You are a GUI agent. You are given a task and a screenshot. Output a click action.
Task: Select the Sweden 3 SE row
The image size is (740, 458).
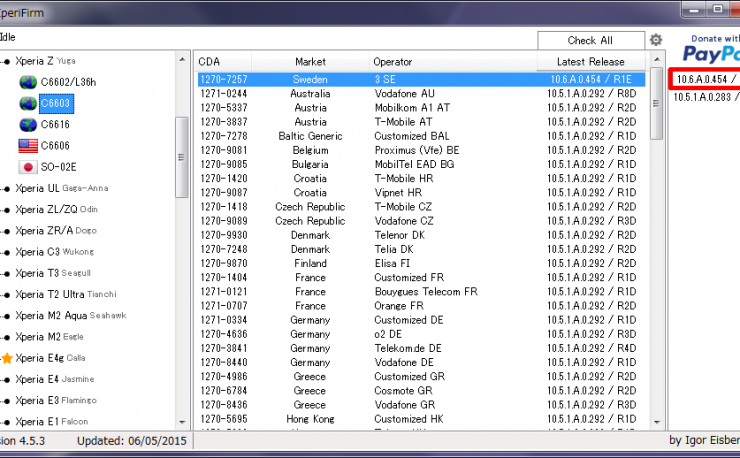[421, 79]
